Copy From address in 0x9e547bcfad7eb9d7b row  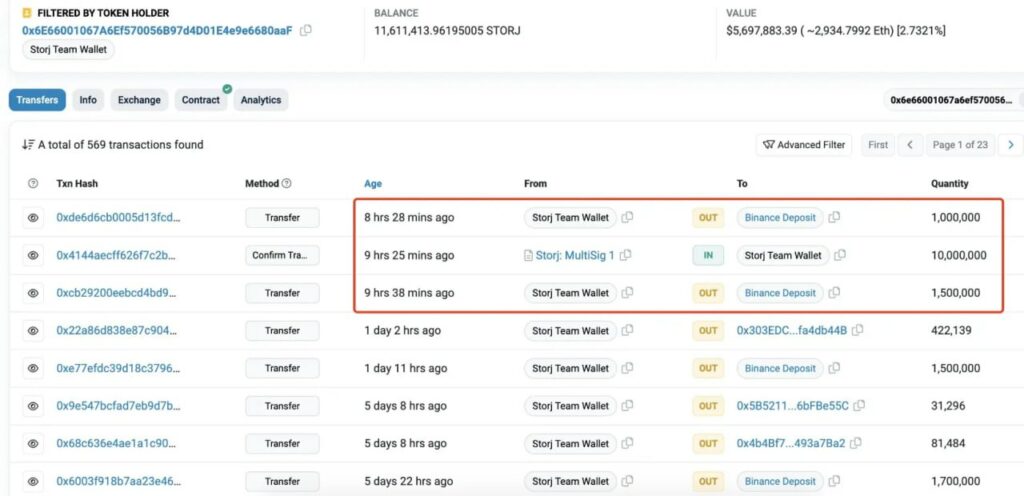pos(627,406)
